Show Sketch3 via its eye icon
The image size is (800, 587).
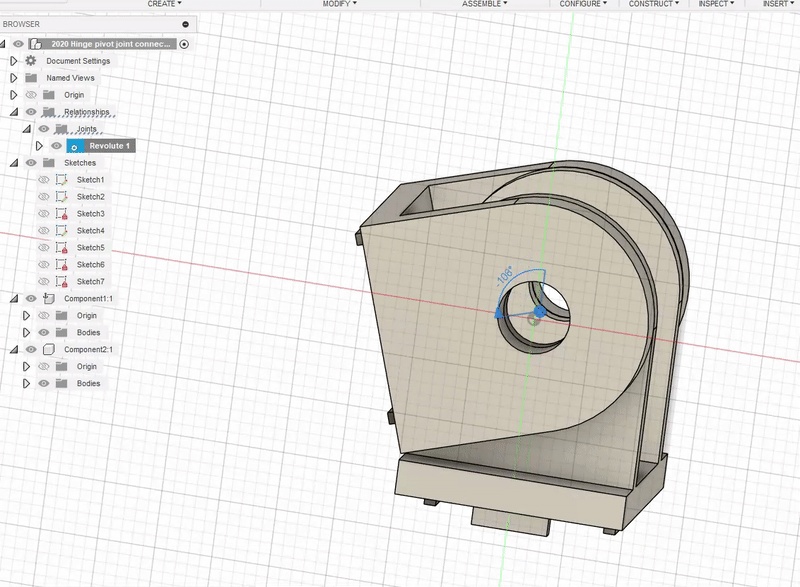click(44, 214)
